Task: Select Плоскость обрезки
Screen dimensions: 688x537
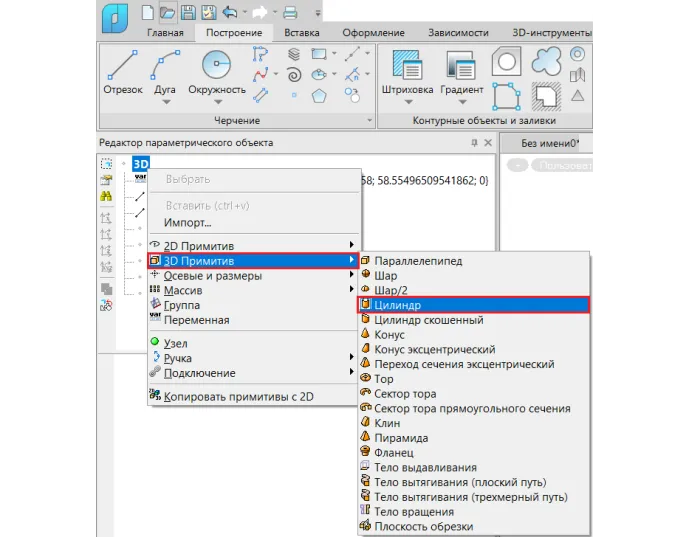Action: (x=474, y=526)
